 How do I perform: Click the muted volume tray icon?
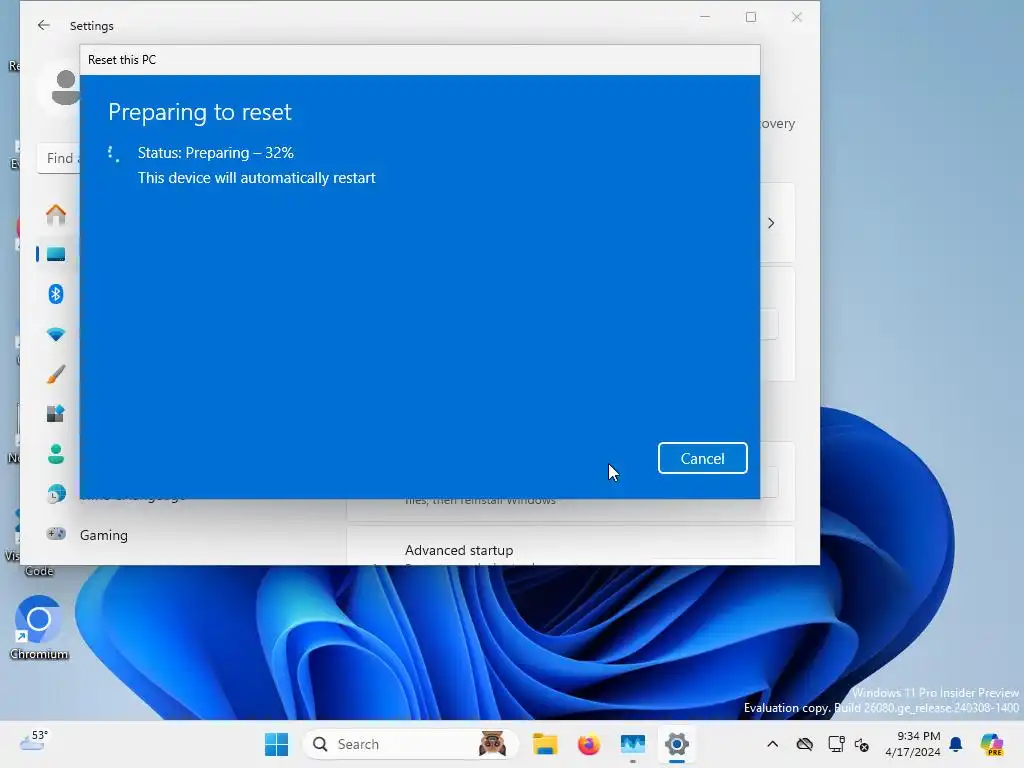click(862, 744)
